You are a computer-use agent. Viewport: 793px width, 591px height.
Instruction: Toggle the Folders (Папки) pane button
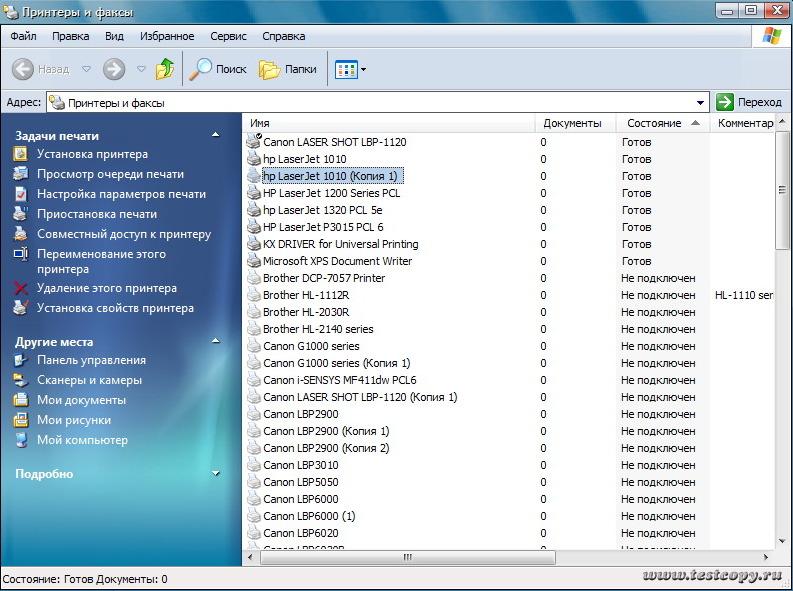click(288, 69)
